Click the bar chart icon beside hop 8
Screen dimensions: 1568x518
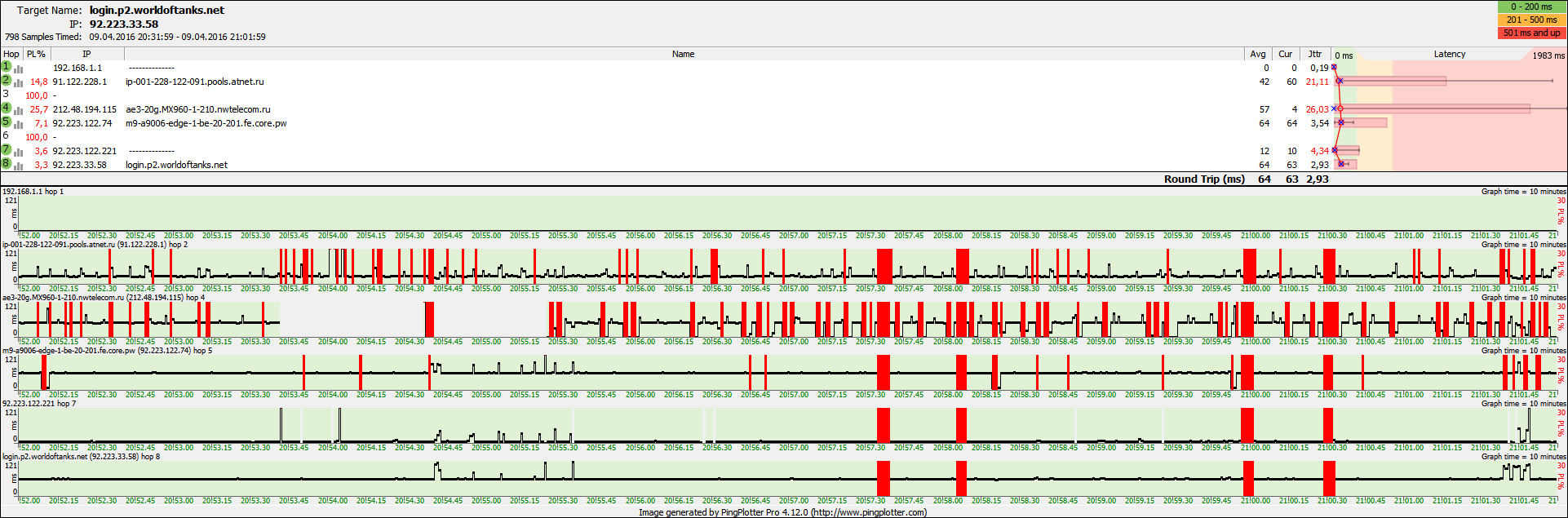click(19, 165)
